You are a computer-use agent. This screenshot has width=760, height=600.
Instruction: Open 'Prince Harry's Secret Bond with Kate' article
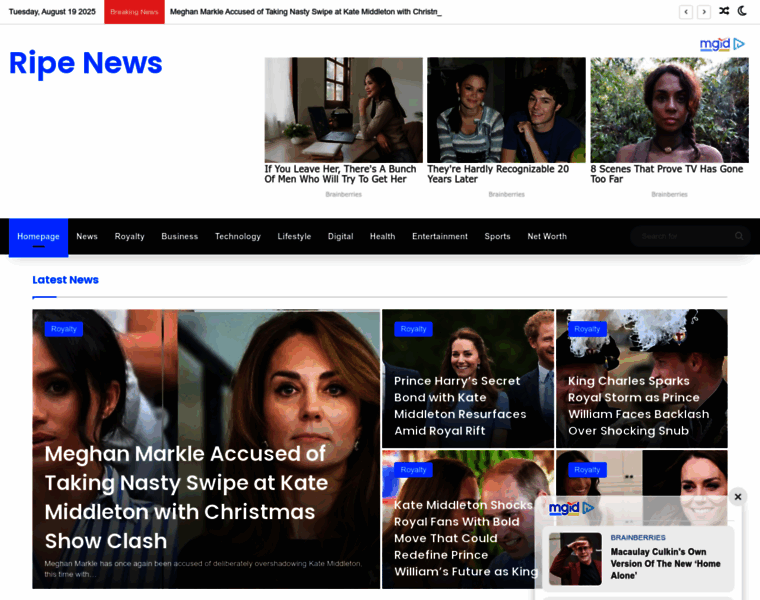pos(460,406)
